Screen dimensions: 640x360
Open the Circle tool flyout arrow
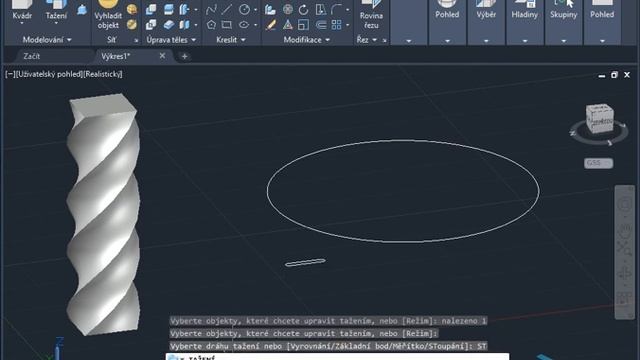pos(256,9)
